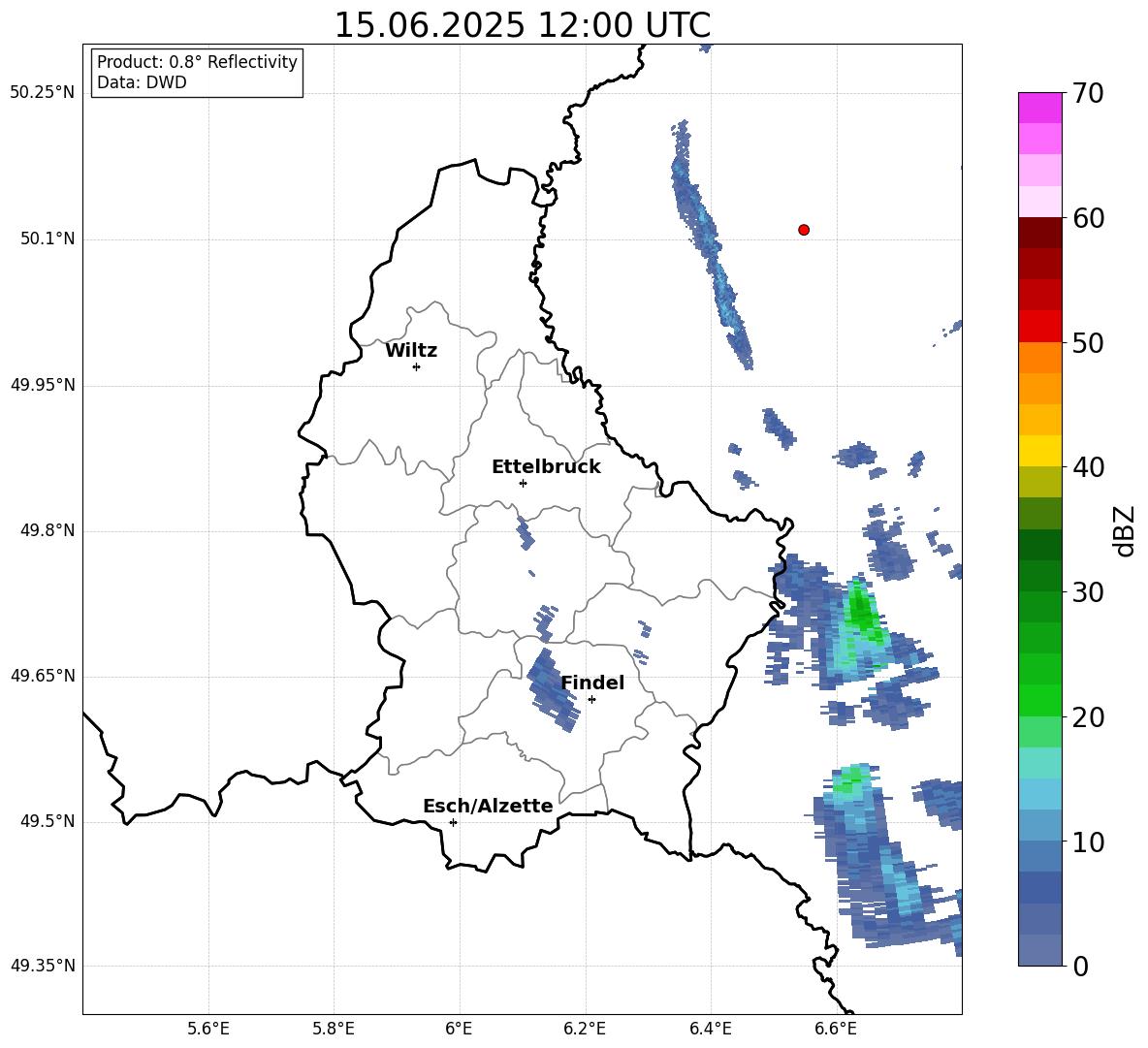Click the 49.8°N latitude label
Viewport: 1148px width, 1048px height.
48,530
